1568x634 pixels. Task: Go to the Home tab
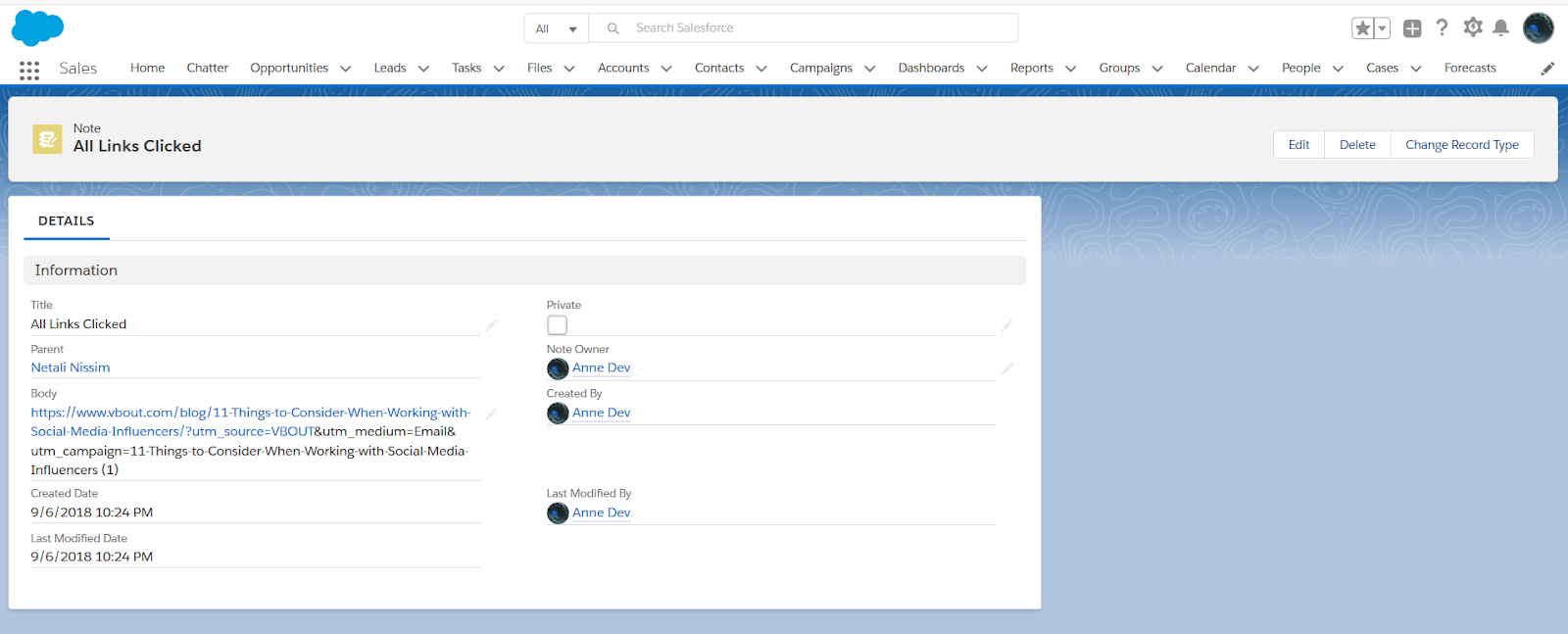[147, 68]
